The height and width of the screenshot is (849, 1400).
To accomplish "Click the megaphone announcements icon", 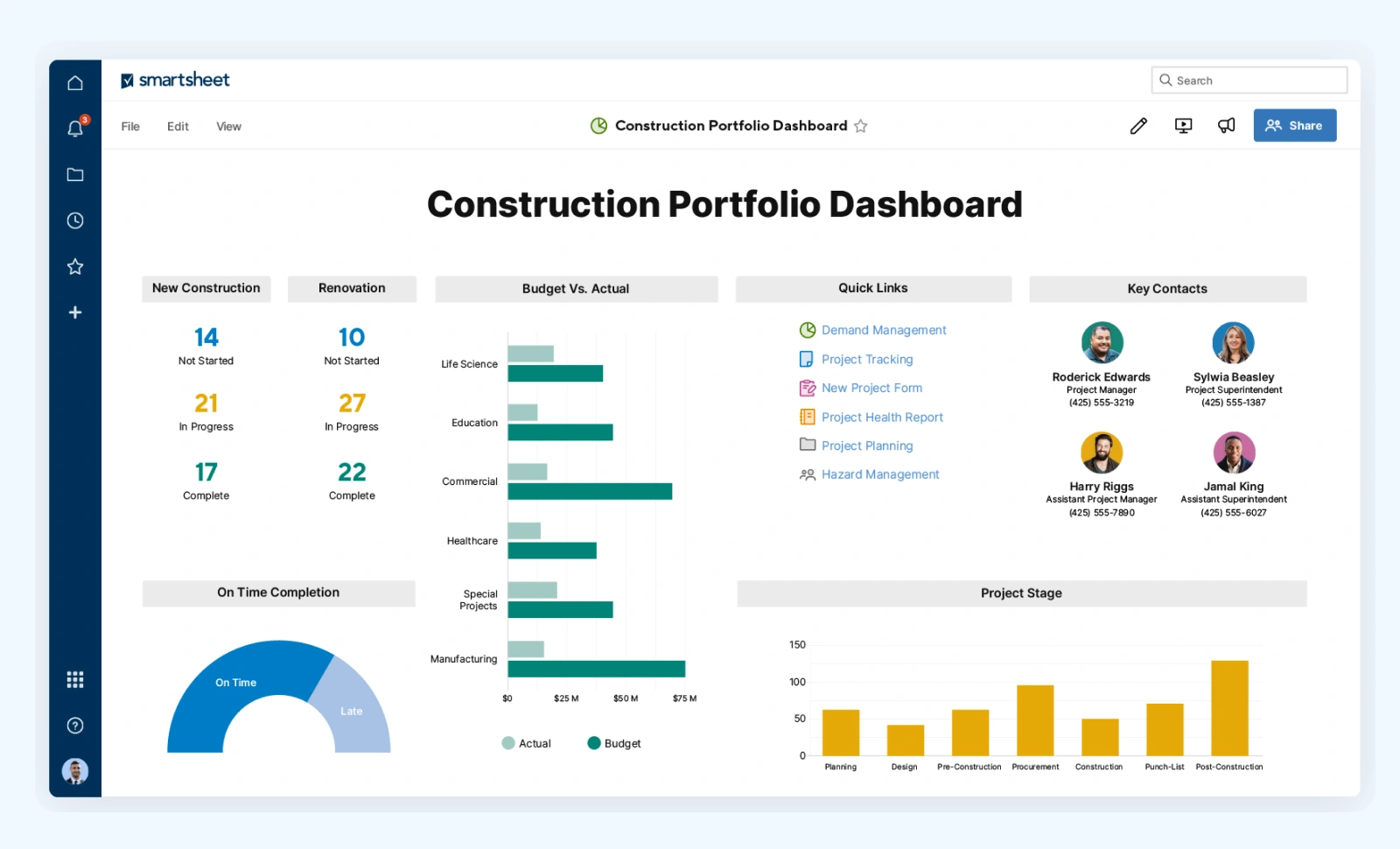I will [x=1227, y=126].
